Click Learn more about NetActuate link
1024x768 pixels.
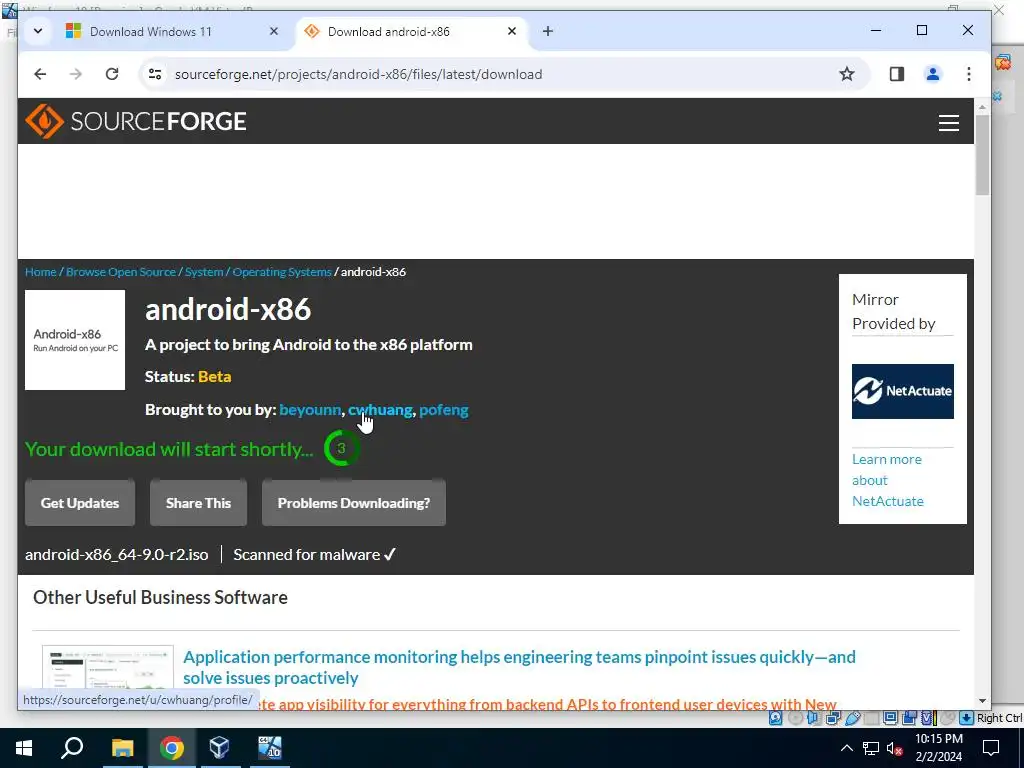(x=888, y=480)
